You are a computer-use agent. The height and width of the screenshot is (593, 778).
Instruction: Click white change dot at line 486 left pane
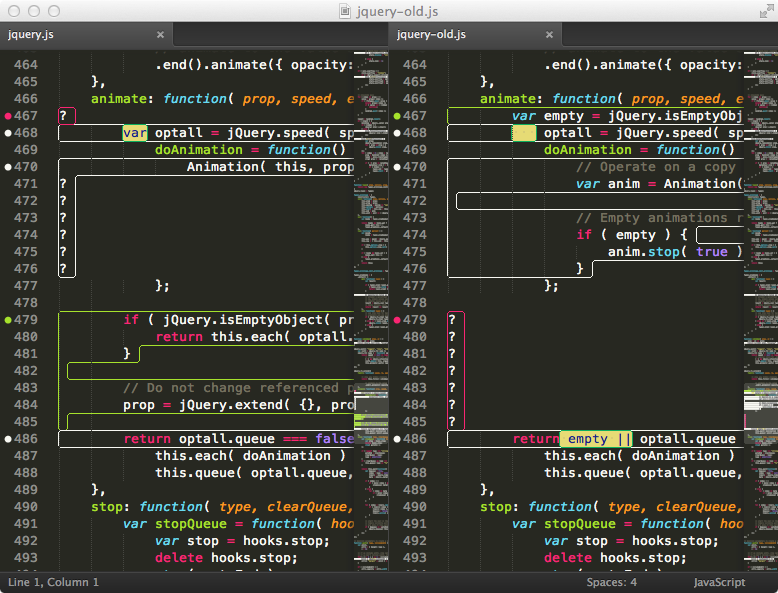(x=8, y=439)
